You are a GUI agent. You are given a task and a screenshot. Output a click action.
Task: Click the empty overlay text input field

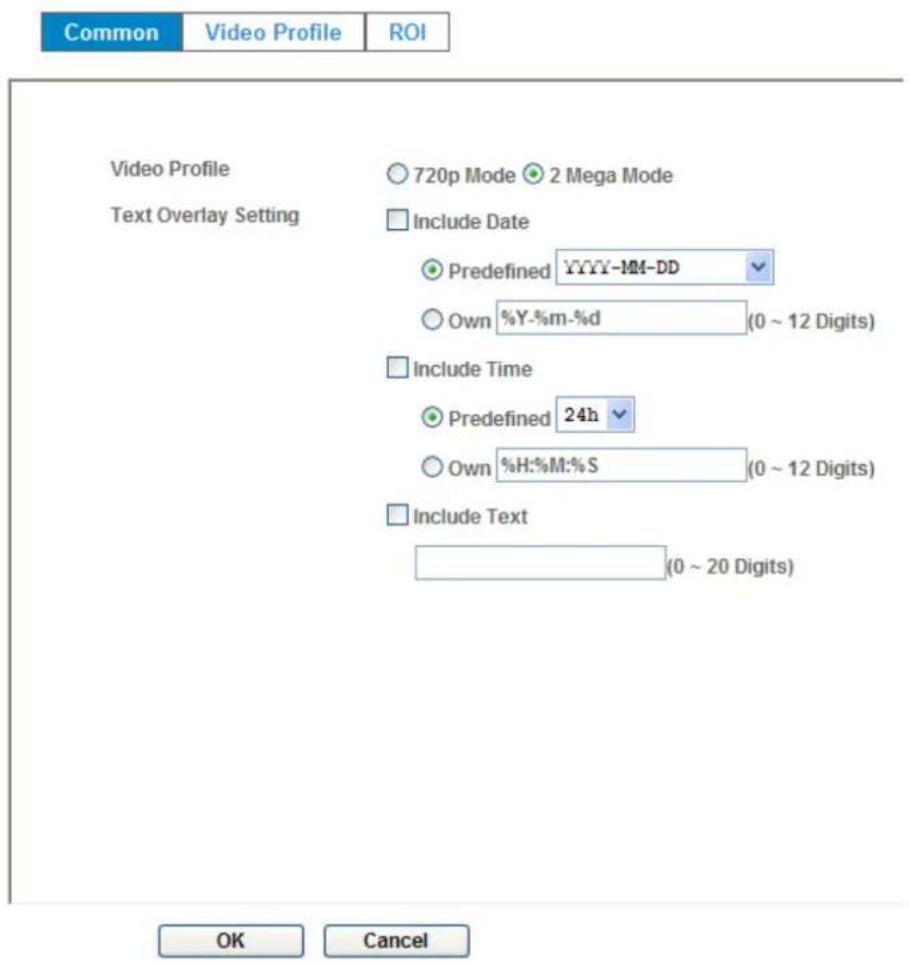[x=540, y=563]
